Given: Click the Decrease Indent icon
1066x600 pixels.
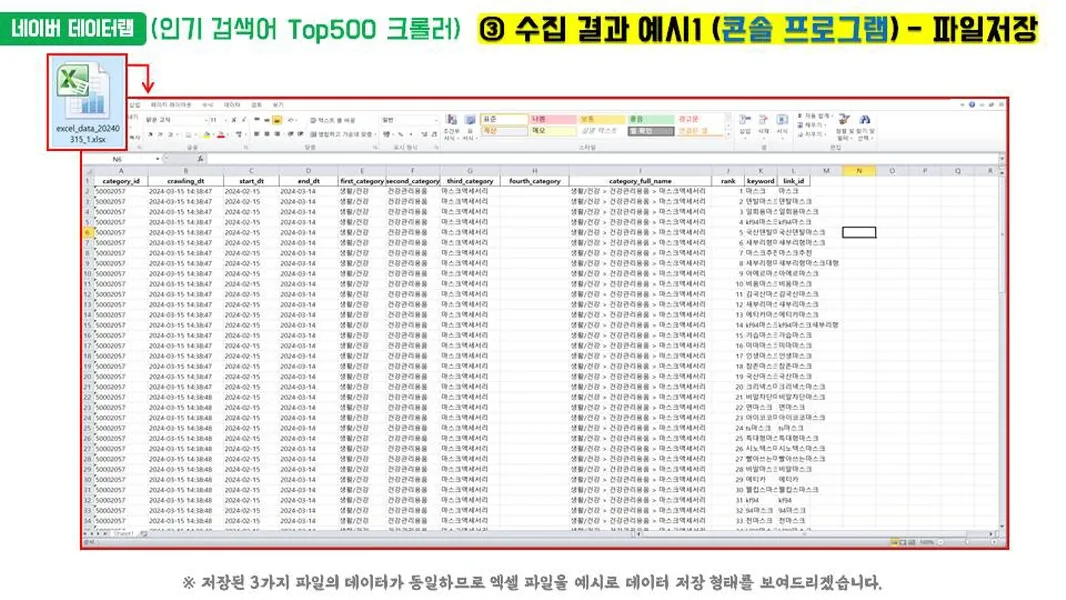Looking at the screenshot, I should pyautogui.click(x=290, y=135).
